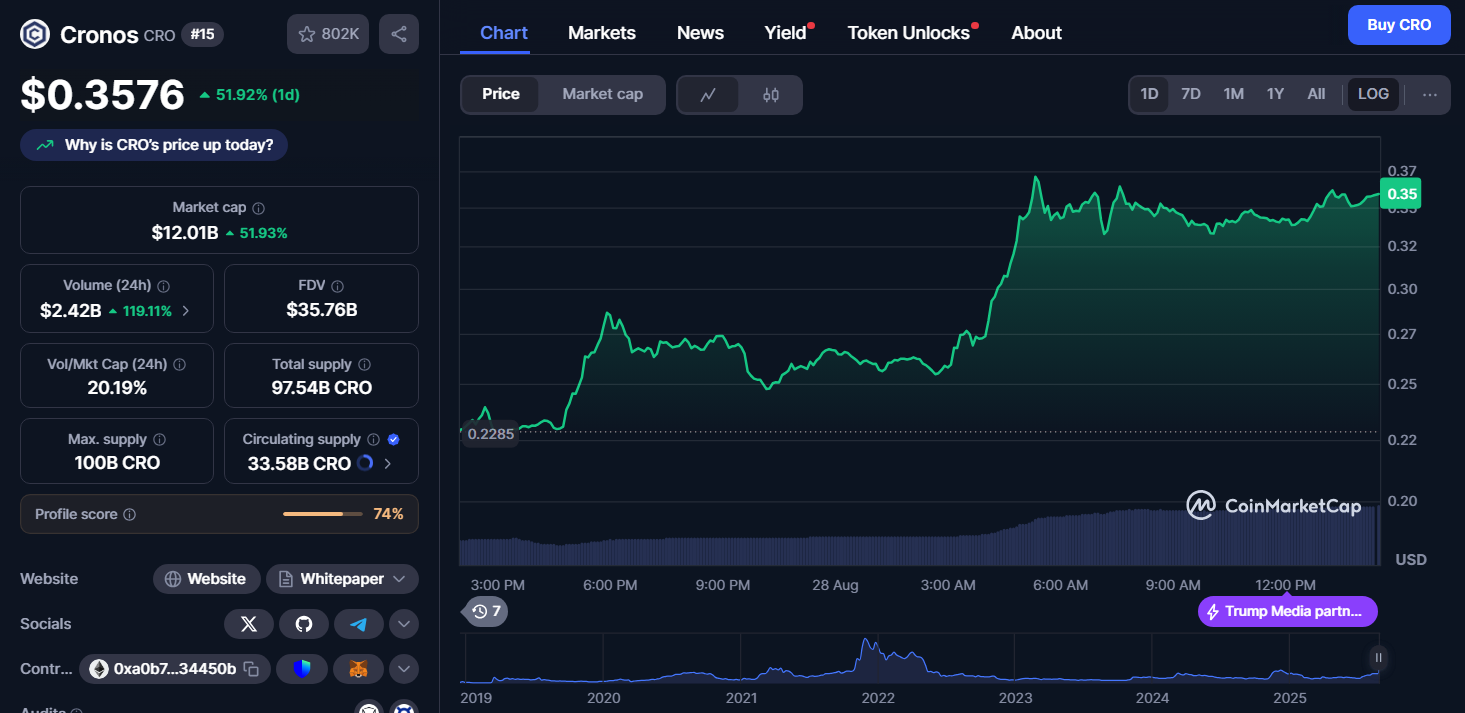Open Circulating supply details chevron
This screenshot has width=1465, height=713.
[x=388, y=464]
